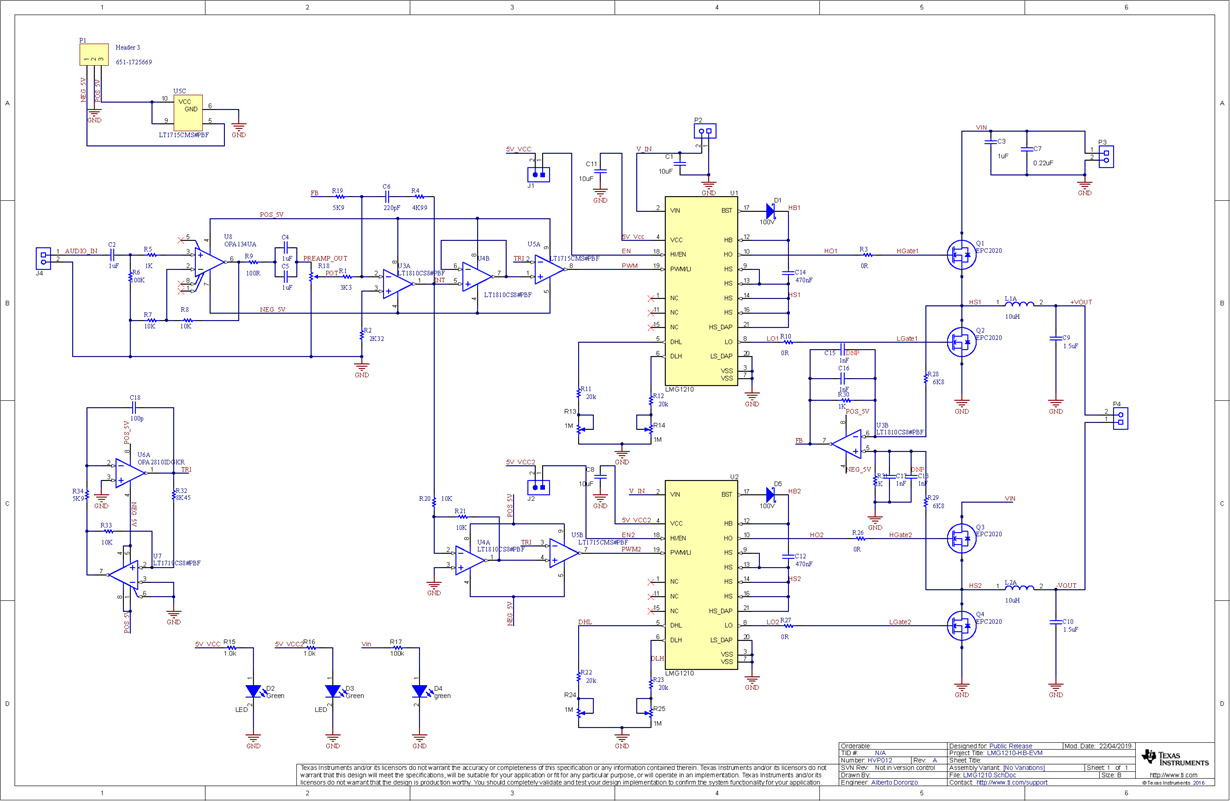Select the Q3 EPC2020 transistor
The image size is (1230, 801).
pyautogui.click(x=961, y=538)
